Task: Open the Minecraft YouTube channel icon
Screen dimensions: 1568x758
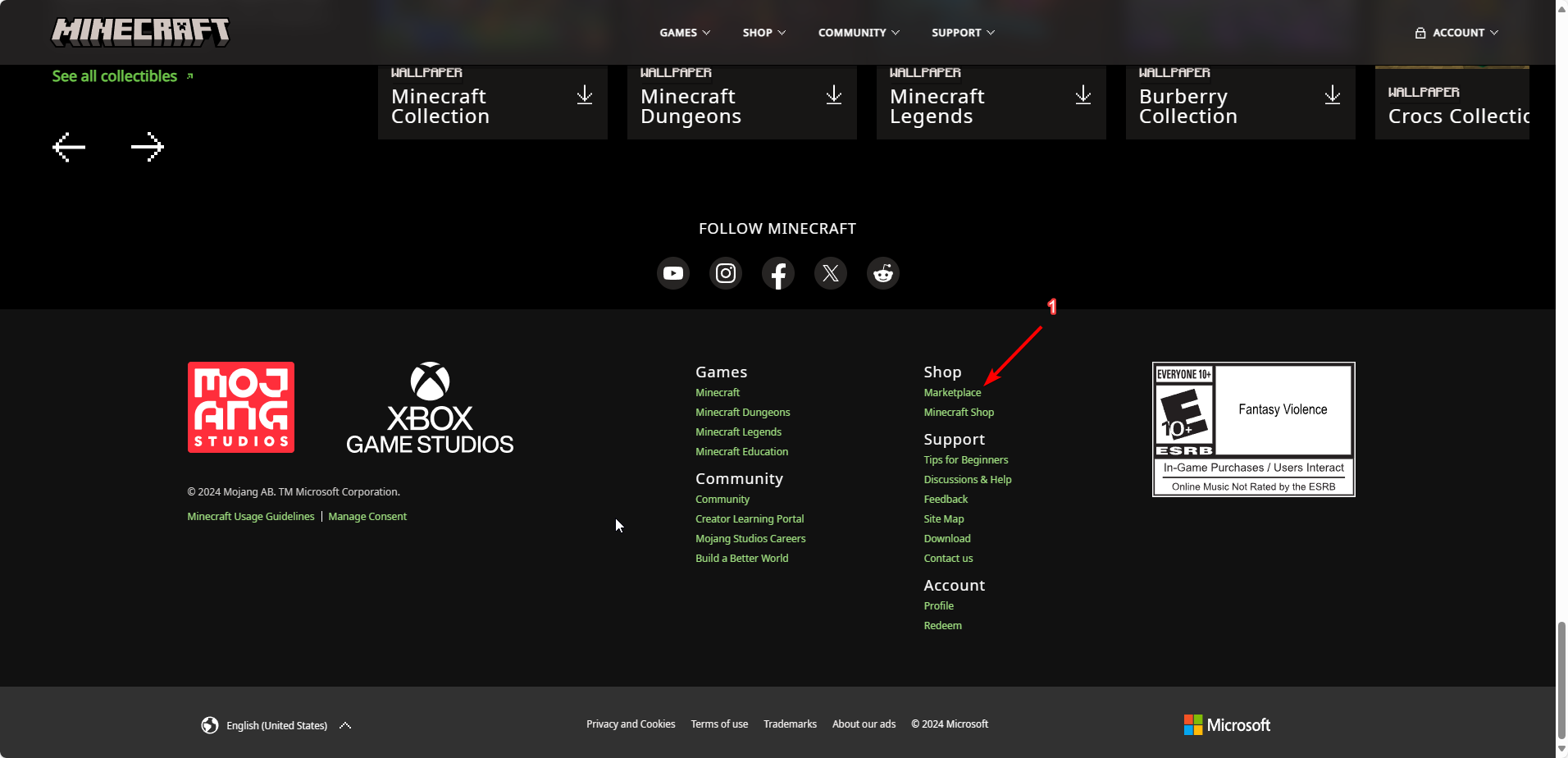Action: (672, 273)
